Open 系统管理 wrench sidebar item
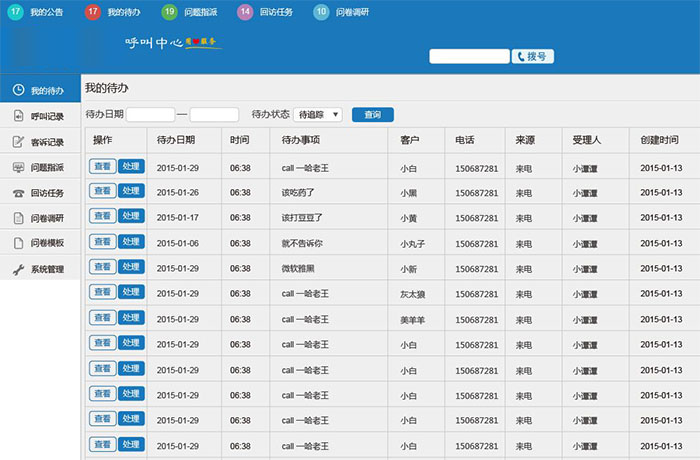This screenshot has height=460, width=700. [x=40, y=269]
